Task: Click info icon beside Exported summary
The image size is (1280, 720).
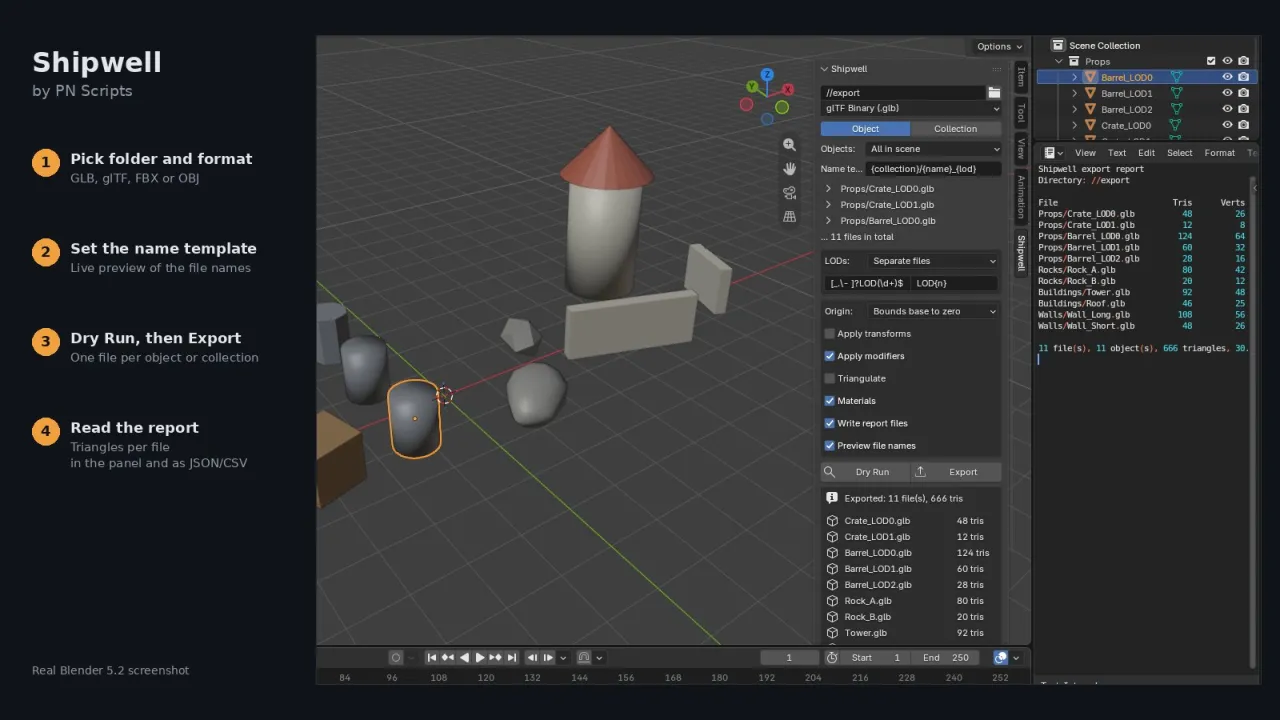Action: [x=832, y=497]
